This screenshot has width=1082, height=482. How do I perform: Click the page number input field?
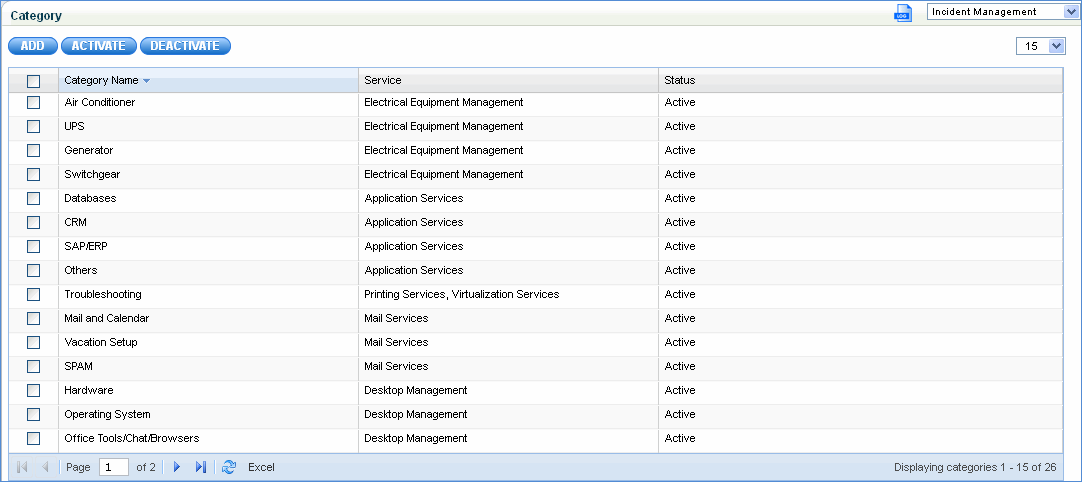(114, 467)
